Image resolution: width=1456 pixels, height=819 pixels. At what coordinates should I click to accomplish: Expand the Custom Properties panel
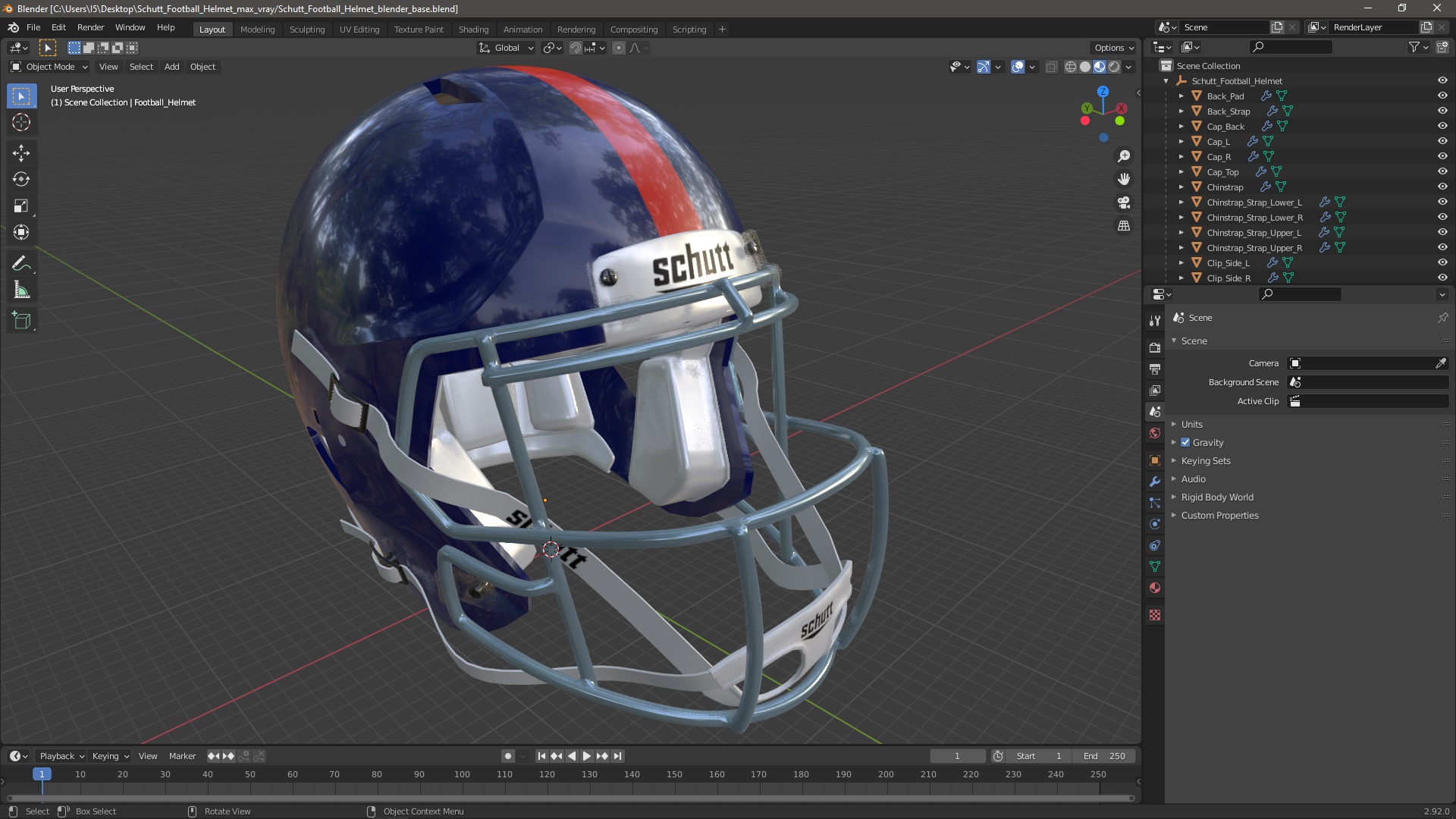(1219, 515)
